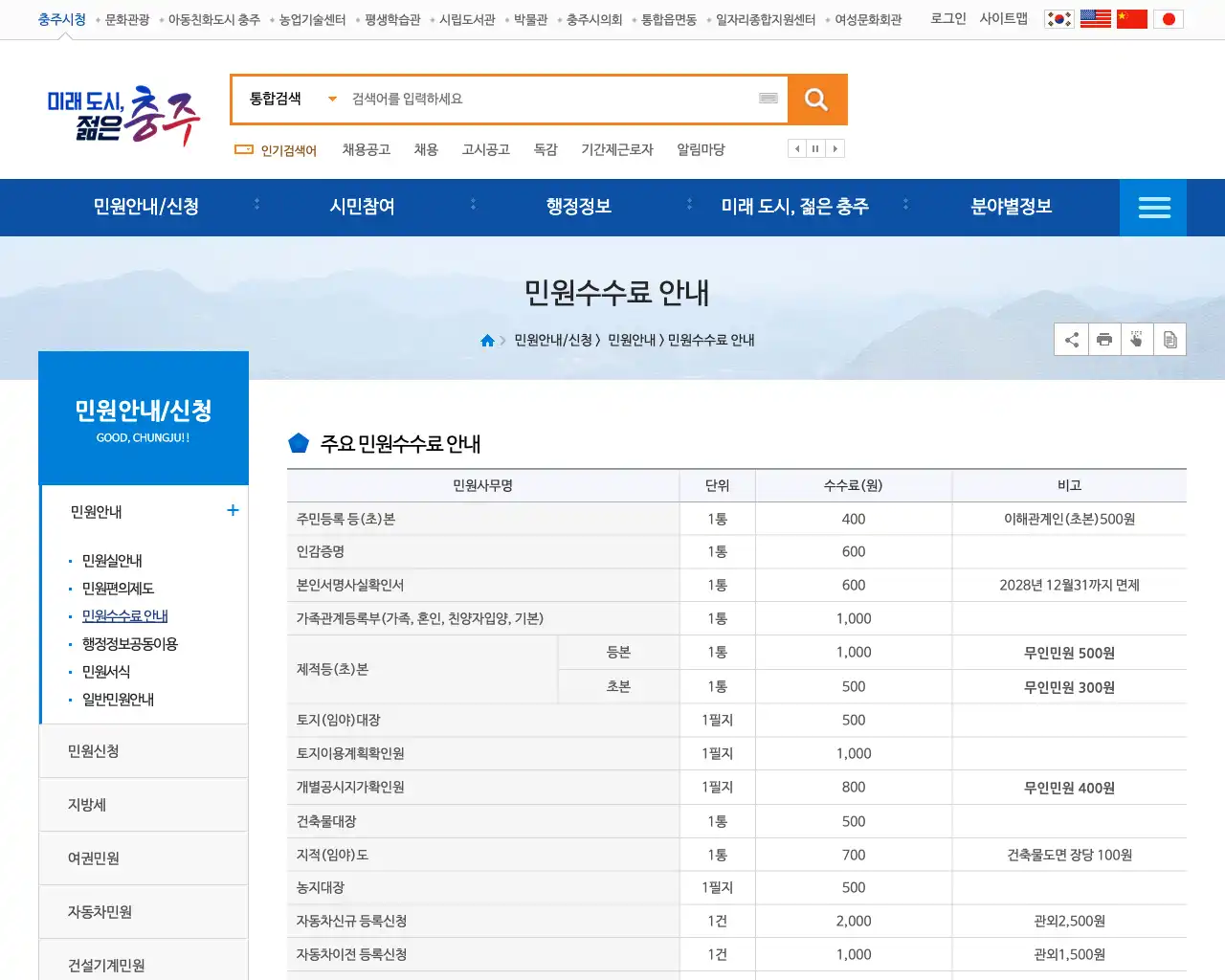Click the 독감 popular keyword

point(546,149)
